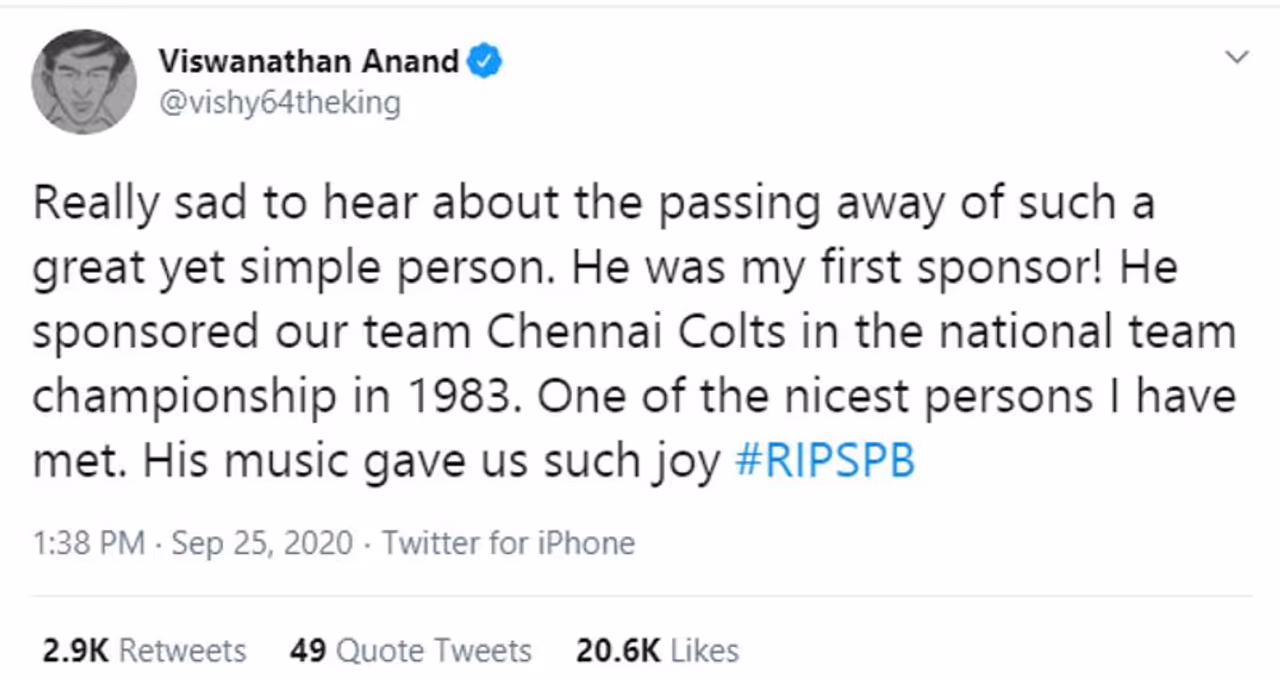Open the #RIPSPB hashtag
The height and width of the screenshot is (680, 1280).
(x=824, y=462)
